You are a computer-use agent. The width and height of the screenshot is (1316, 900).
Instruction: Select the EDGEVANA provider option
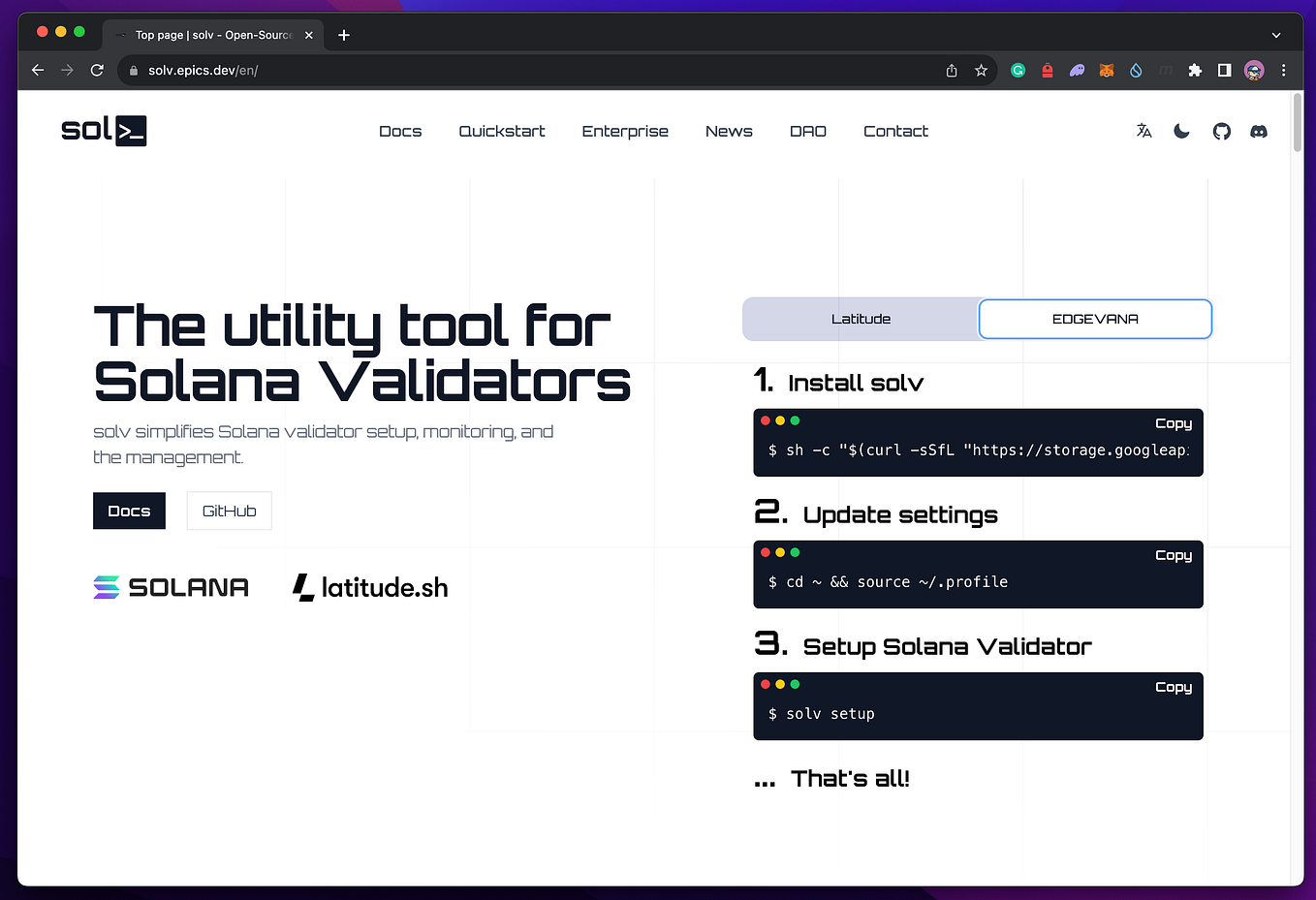[x=1094, y=319]
